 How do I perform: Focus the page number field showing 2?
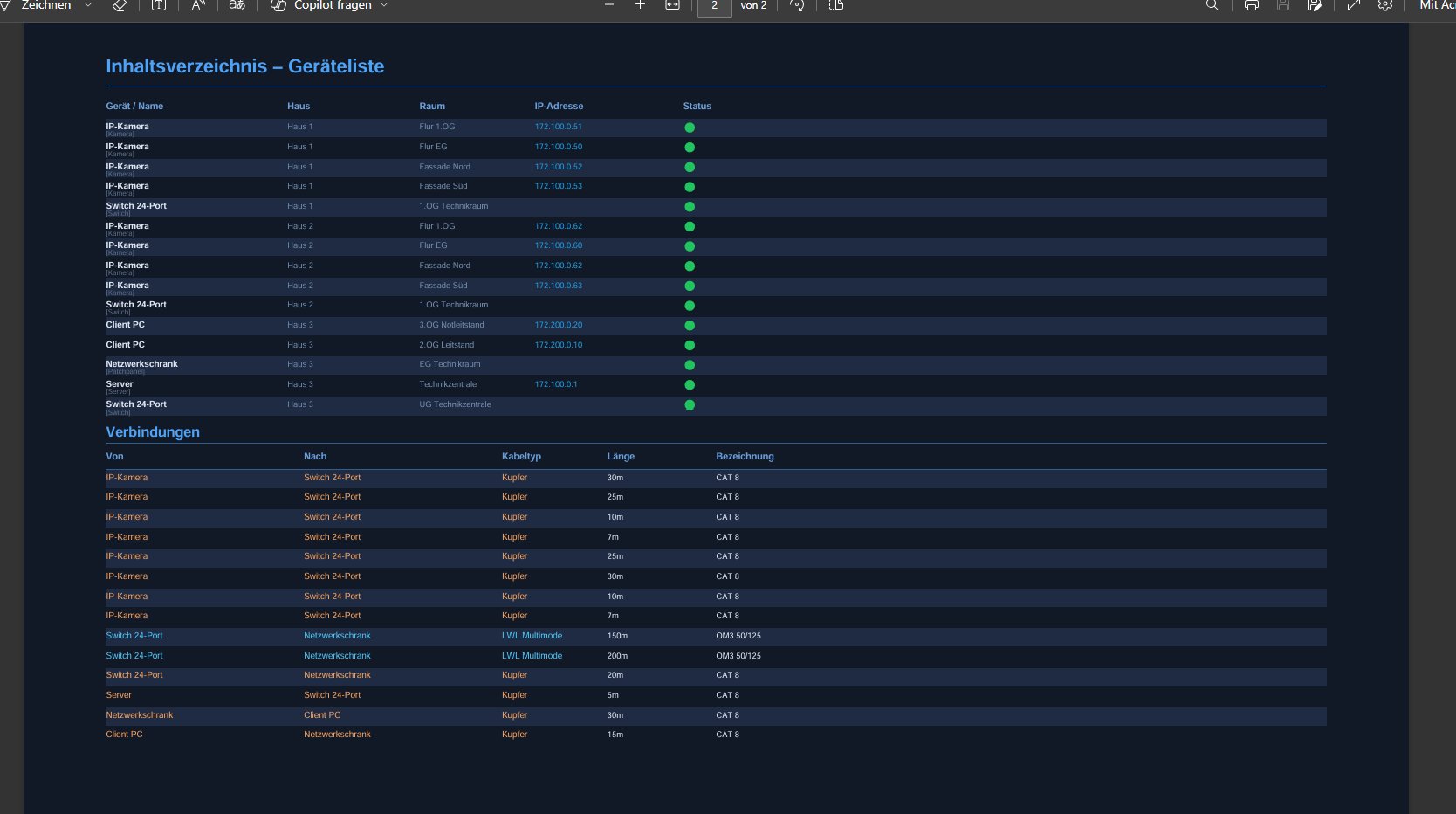[715, 6]
